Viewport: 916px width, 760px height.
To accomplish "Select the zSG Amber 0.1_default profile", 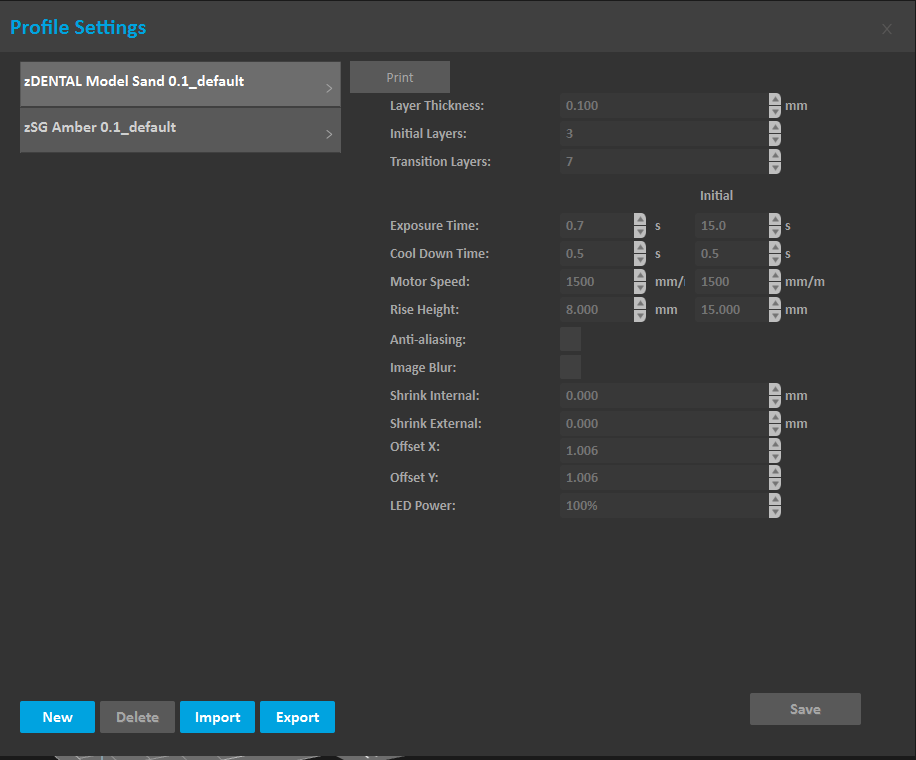I will [x=180, y=130].
